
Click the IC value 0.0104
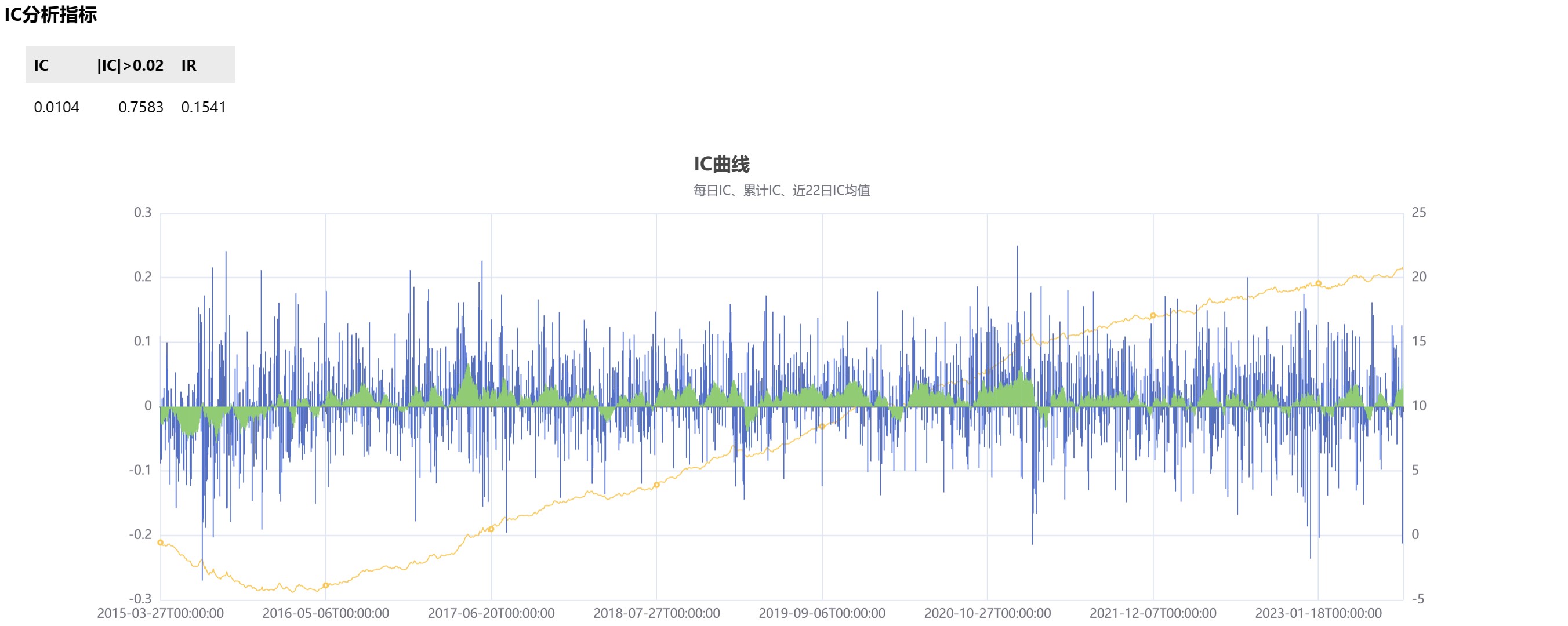coord(57,107)
